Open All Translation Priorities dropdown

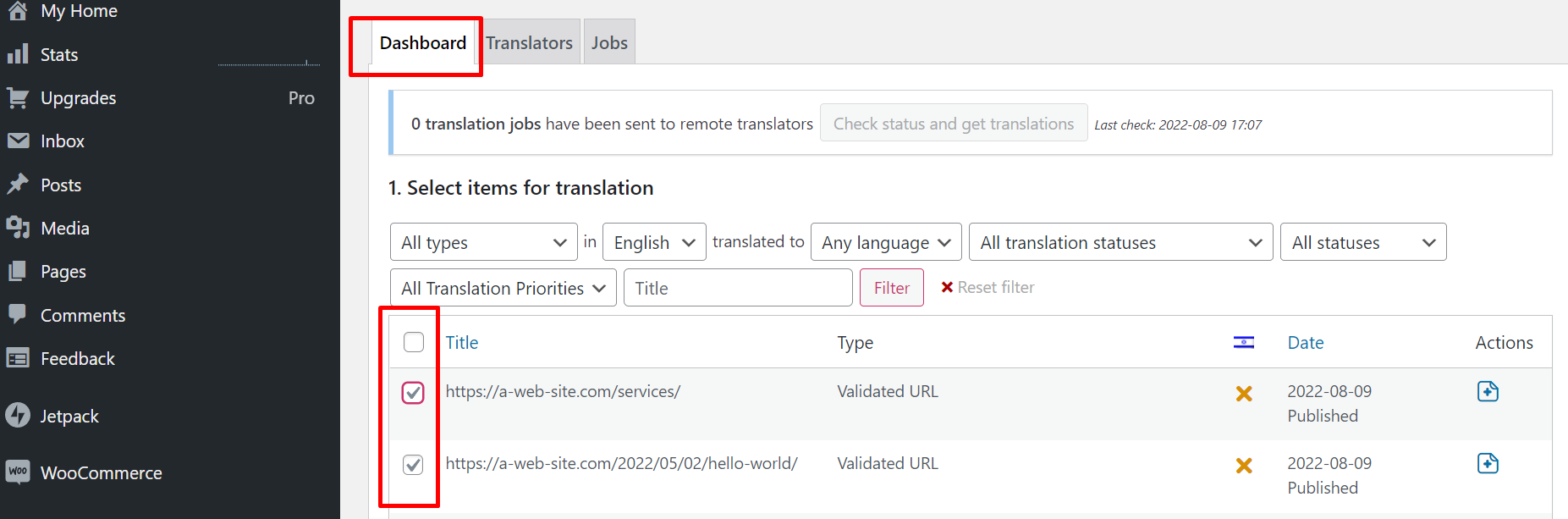tap(503, 288)
